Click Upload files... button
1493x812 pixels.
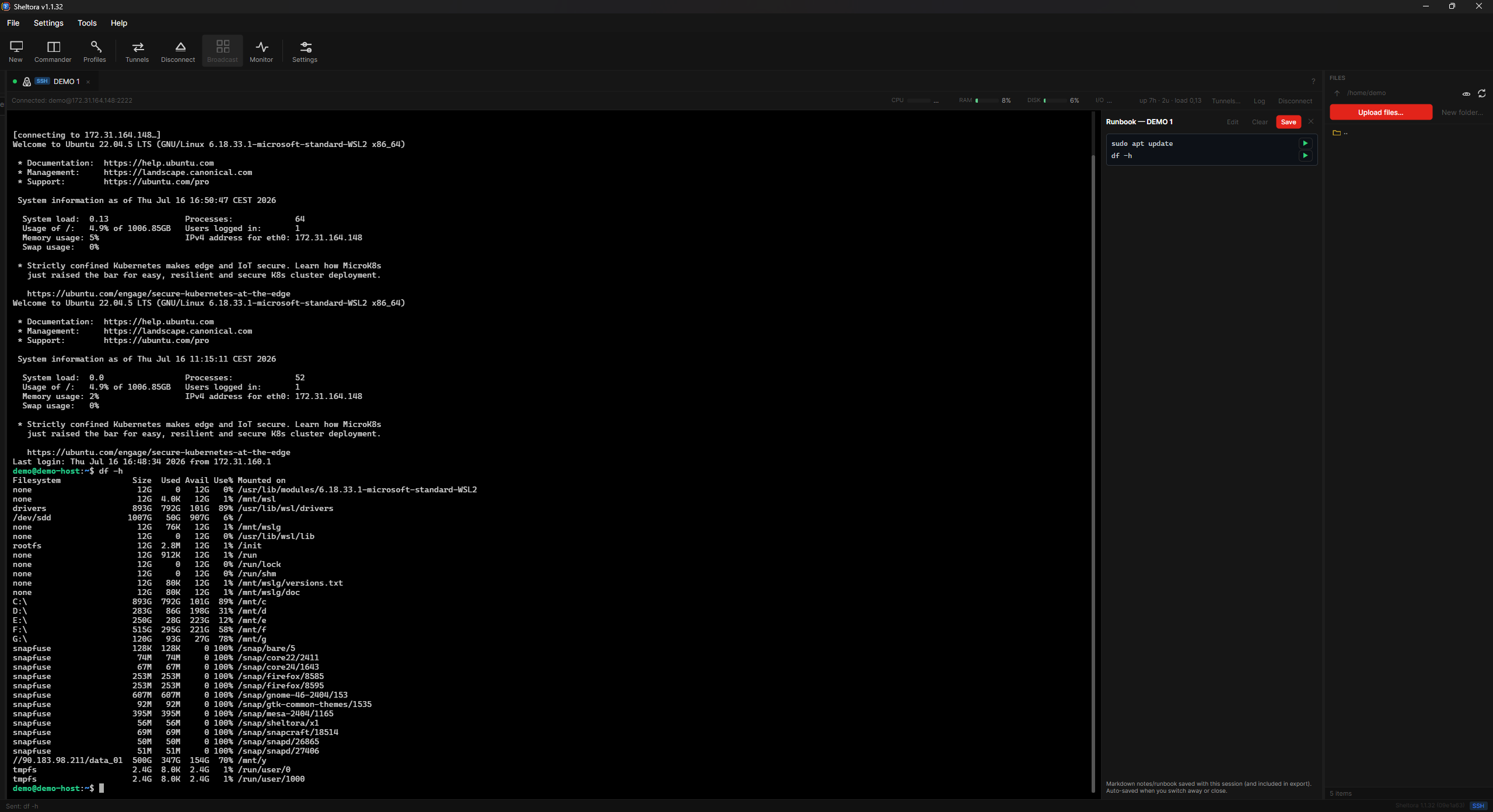coord(1380,113)
